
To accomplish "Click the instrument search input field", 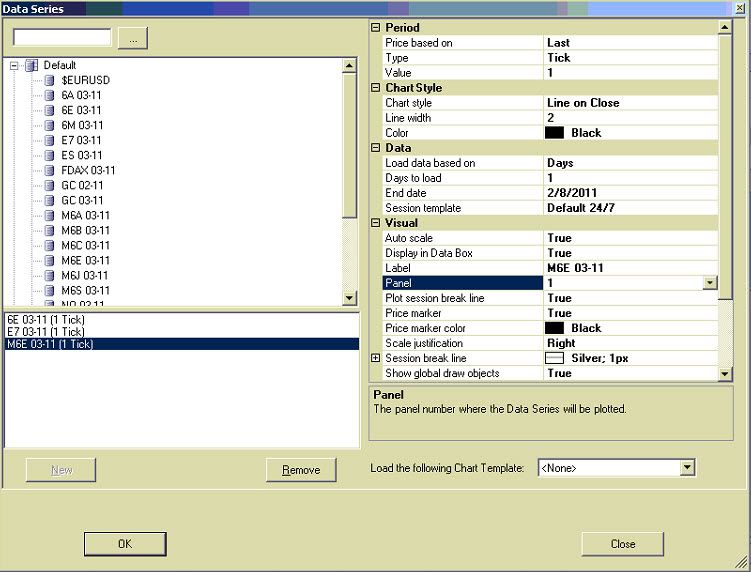I will [62, 38].
